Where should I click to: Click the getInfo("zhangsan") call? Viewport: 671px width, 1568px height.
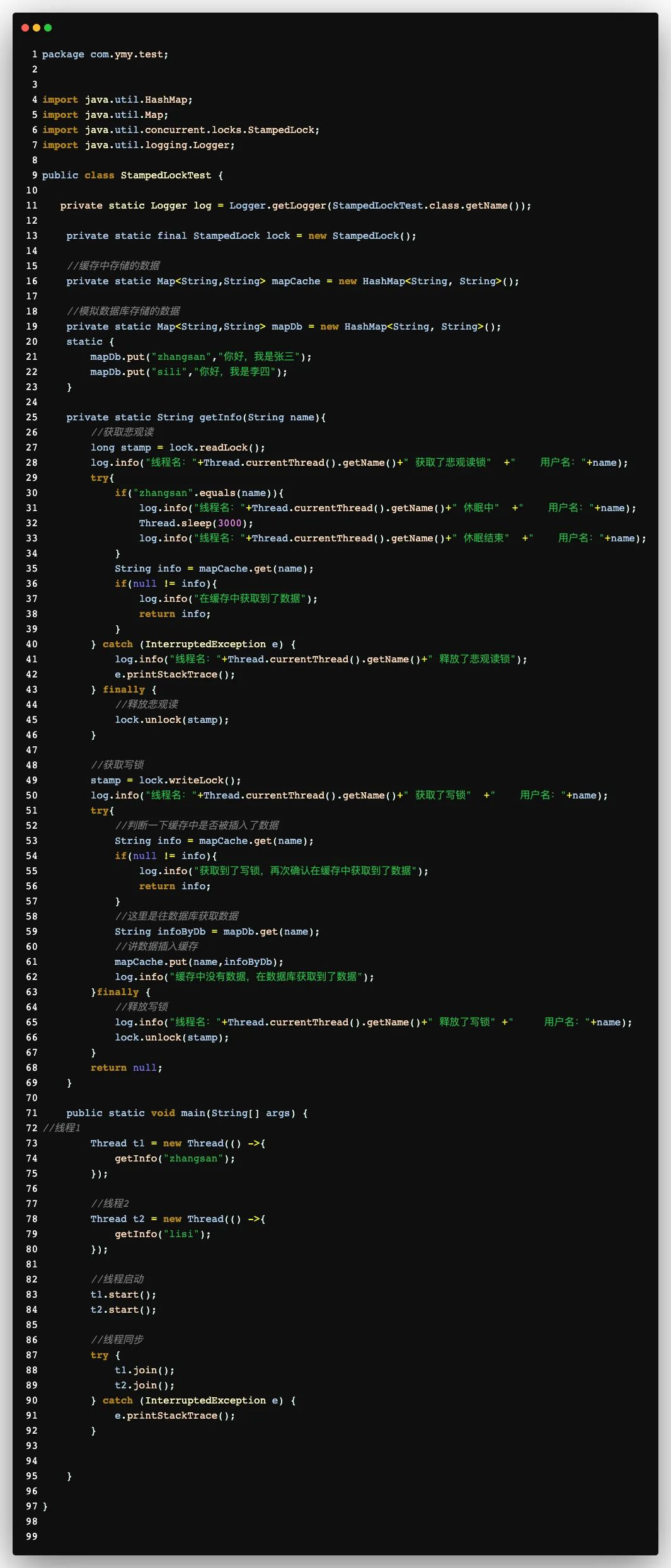[175, 1158]
